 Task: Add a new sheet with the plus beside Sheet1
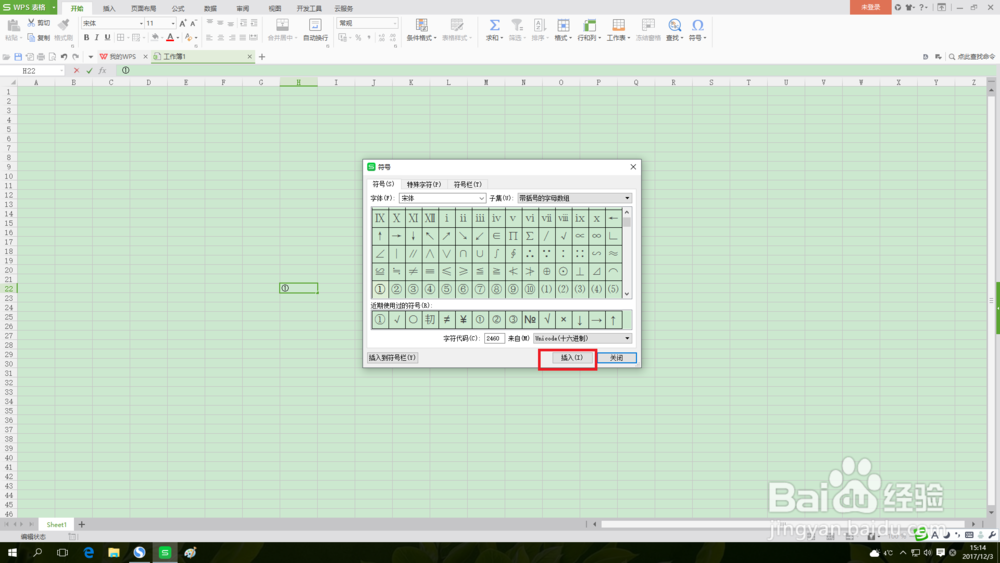(x=82, y=524)
